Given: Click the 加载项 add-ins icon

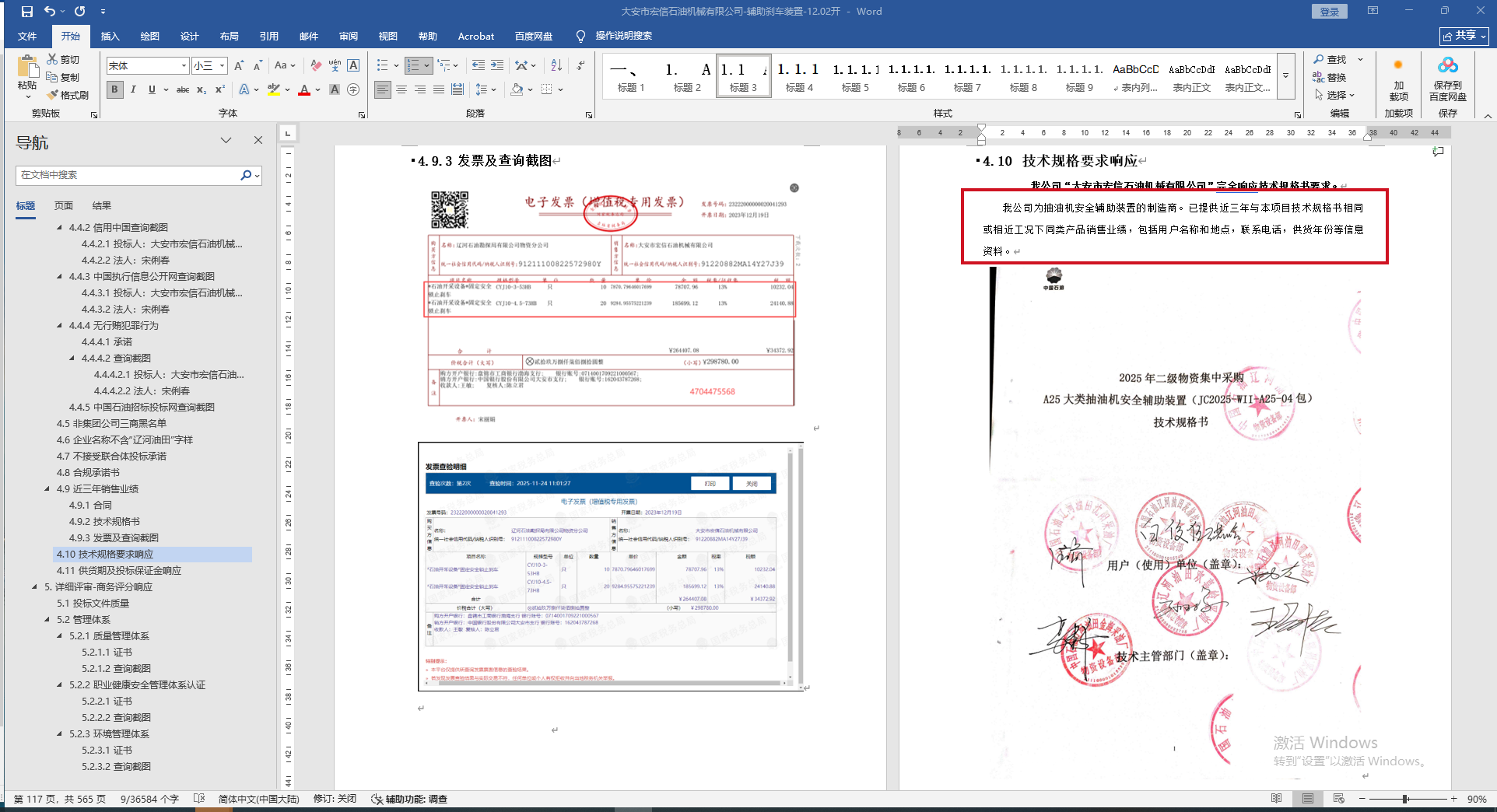Looking at the screenshot, I should pos(1398,79).
